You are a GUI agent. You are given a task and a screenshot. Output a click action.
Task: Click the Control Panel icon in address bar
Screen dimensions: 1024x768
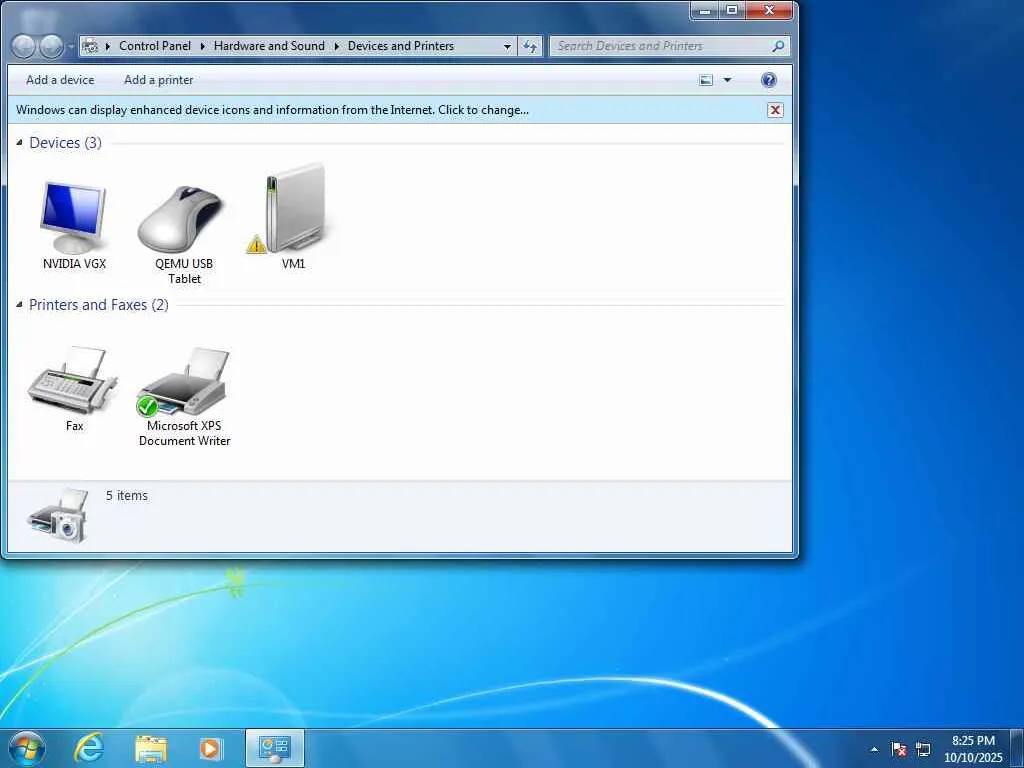pyautogui.click(x=91, y=46)
